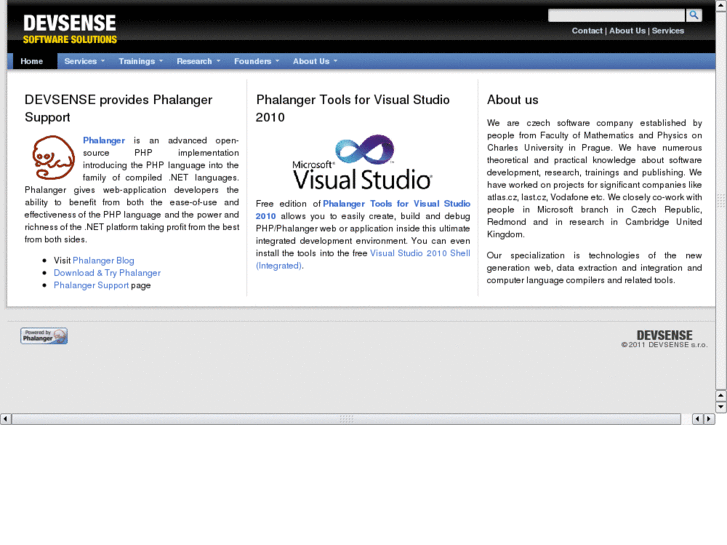
Task: Visit the Phalanger Blog link
Action: tap(103, 261)
